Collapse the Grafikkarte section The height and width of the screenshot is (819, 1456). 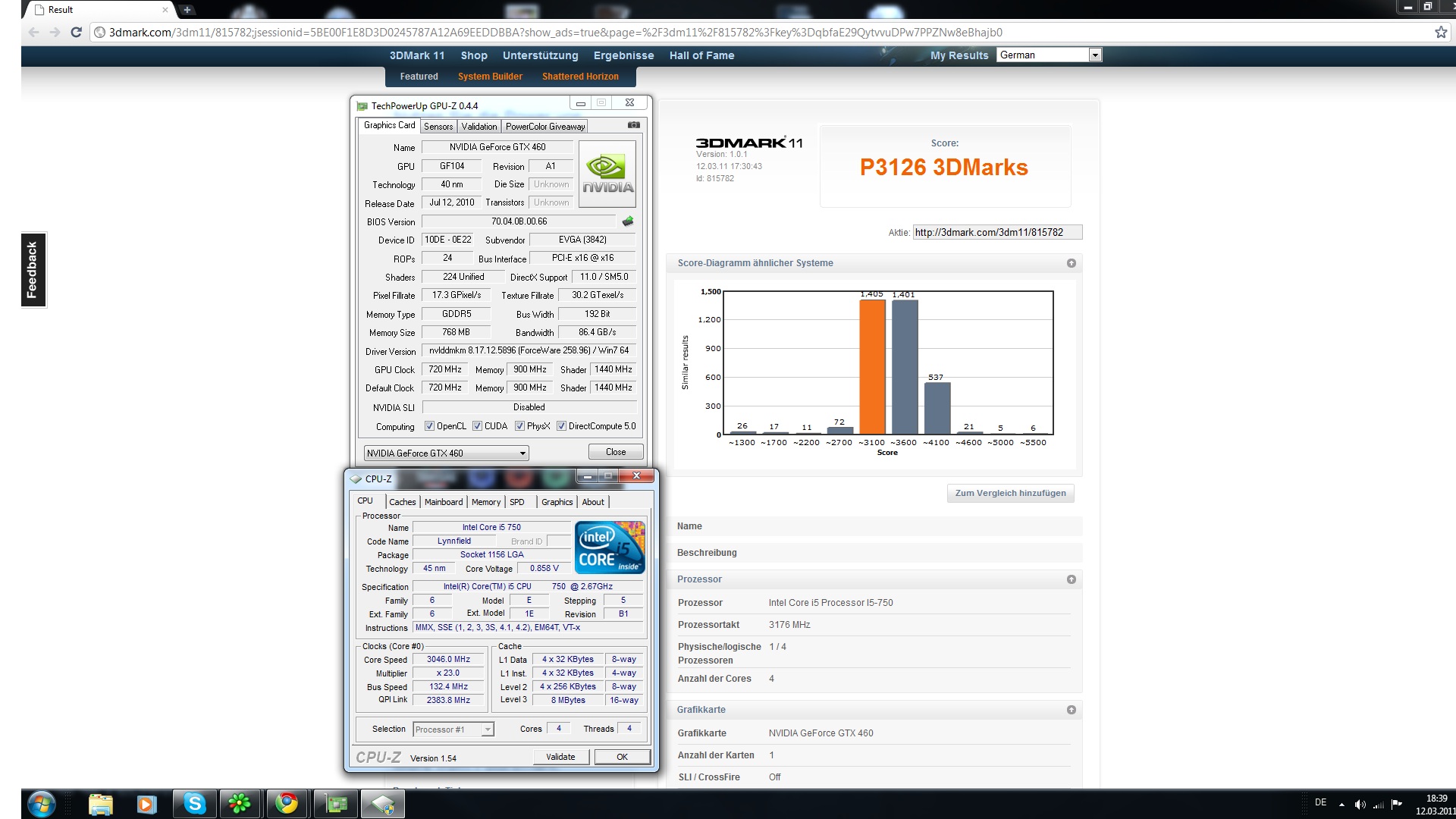1071,710
